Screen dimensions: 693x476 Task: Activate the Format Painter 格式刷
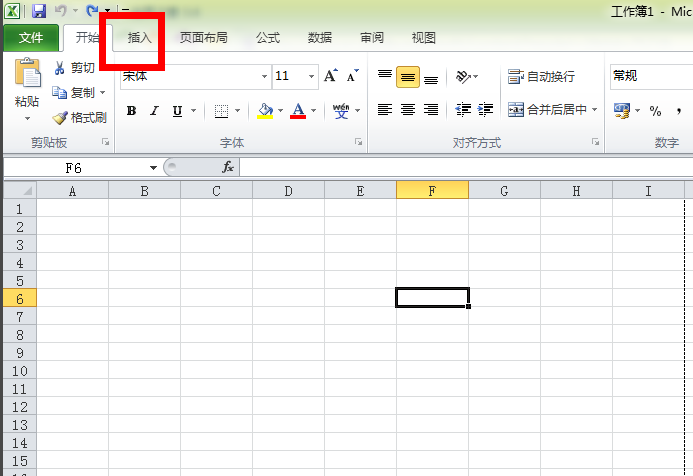pyautogui.click(x=79, y=118)
